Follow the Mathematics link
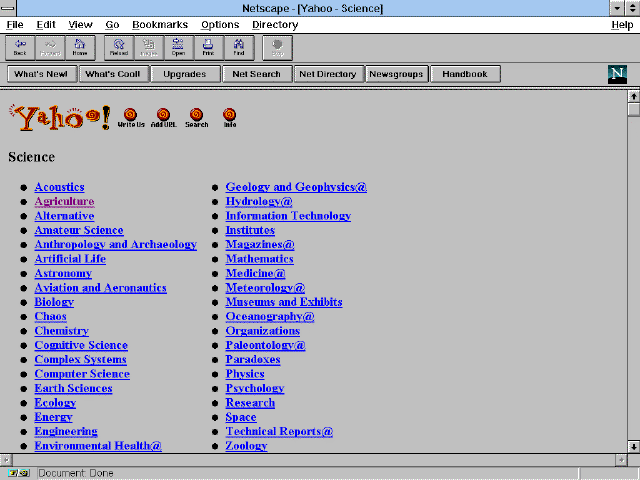Viewport: 640px width, 480px height. (260, 259)
